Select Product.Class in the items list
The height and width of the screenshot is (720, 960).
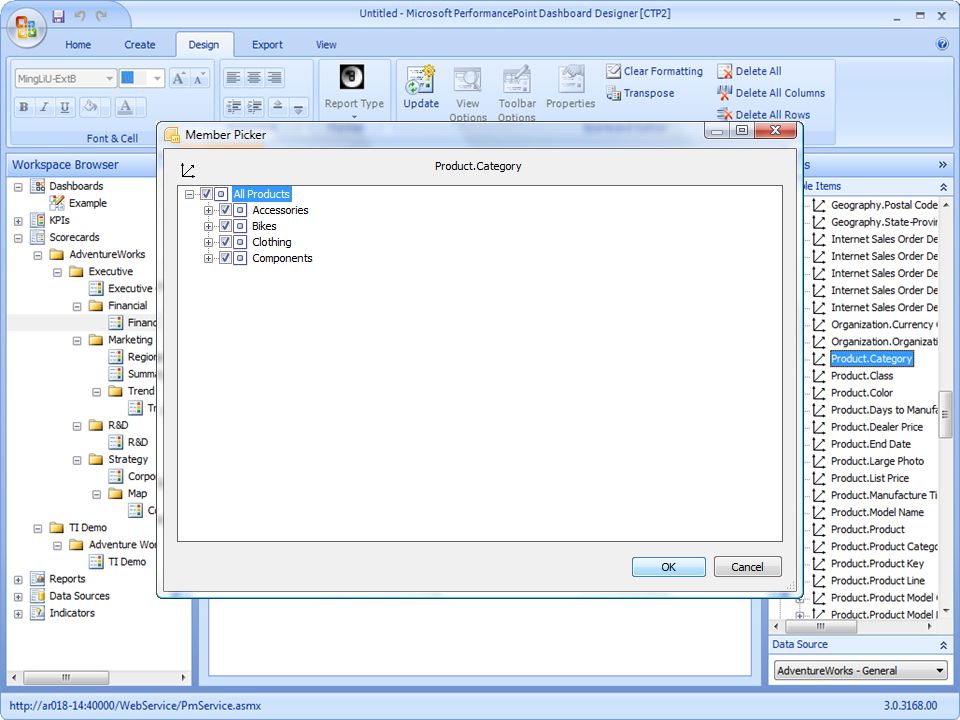tap(861, 376)
